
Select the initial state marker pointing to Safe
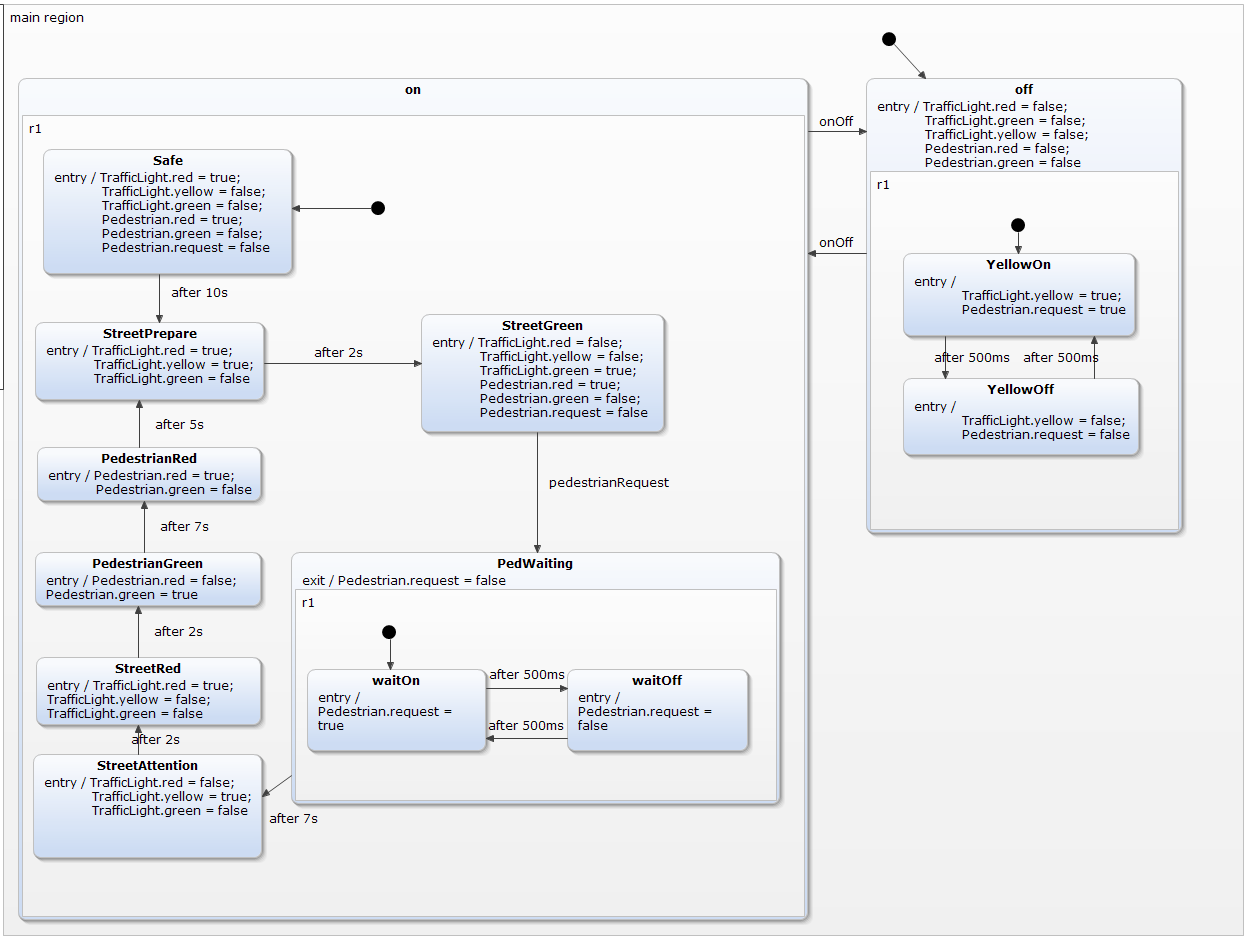click(x=378, y=208)
